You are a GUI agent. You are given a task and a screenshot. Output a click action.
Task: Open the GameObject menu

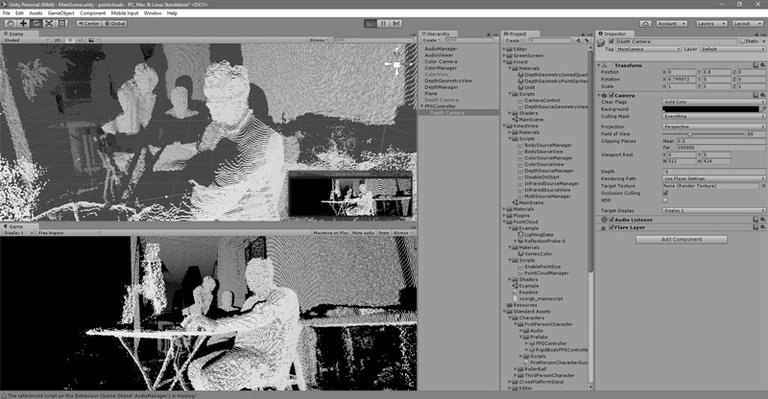click(61, 13)
